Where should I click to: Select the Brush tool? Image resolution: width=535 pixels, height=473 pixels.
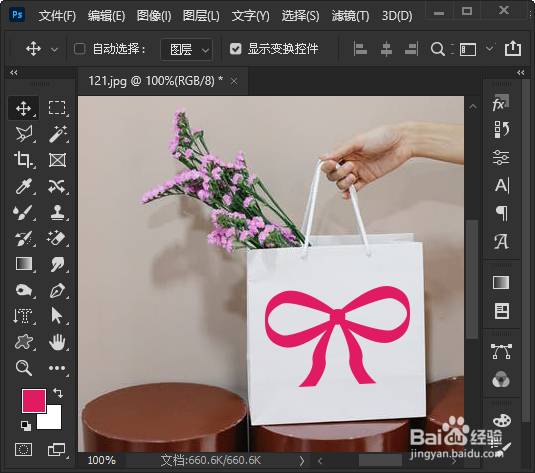click(24, 212)
